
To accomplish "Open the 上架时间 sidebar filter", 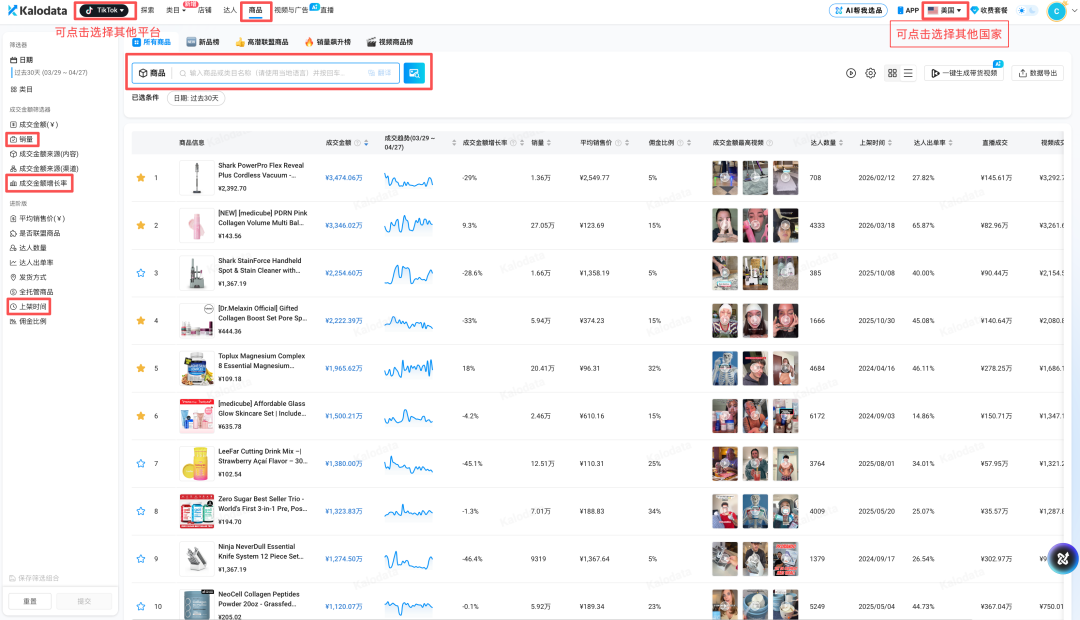I will click(x=28, y=307).
